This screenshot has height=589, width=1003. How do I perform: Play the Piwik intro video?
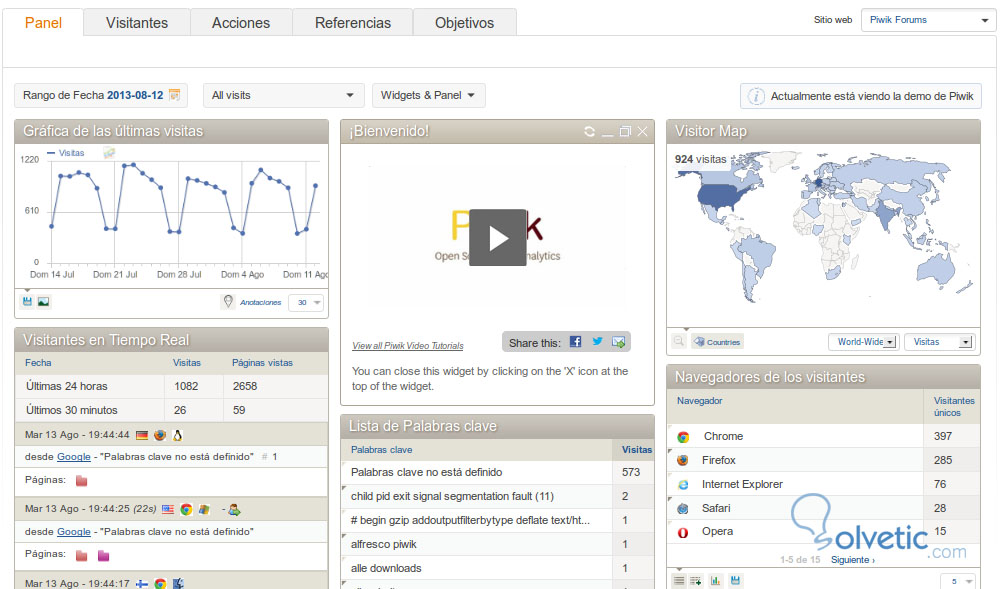coord(498,237)
